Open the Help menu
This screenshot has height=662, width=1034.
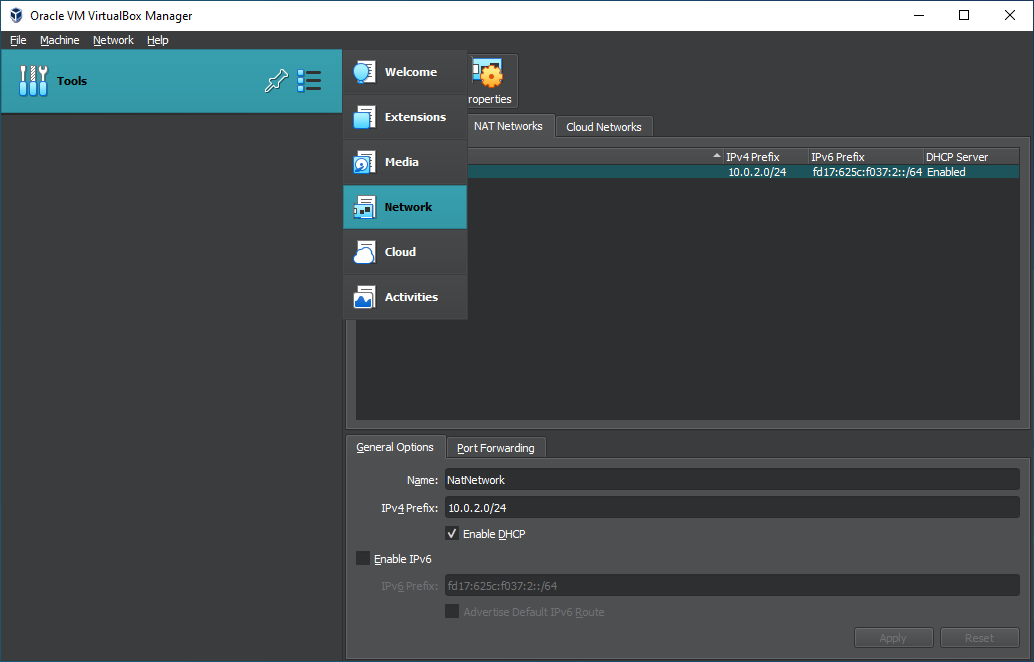tap(158, 40)
